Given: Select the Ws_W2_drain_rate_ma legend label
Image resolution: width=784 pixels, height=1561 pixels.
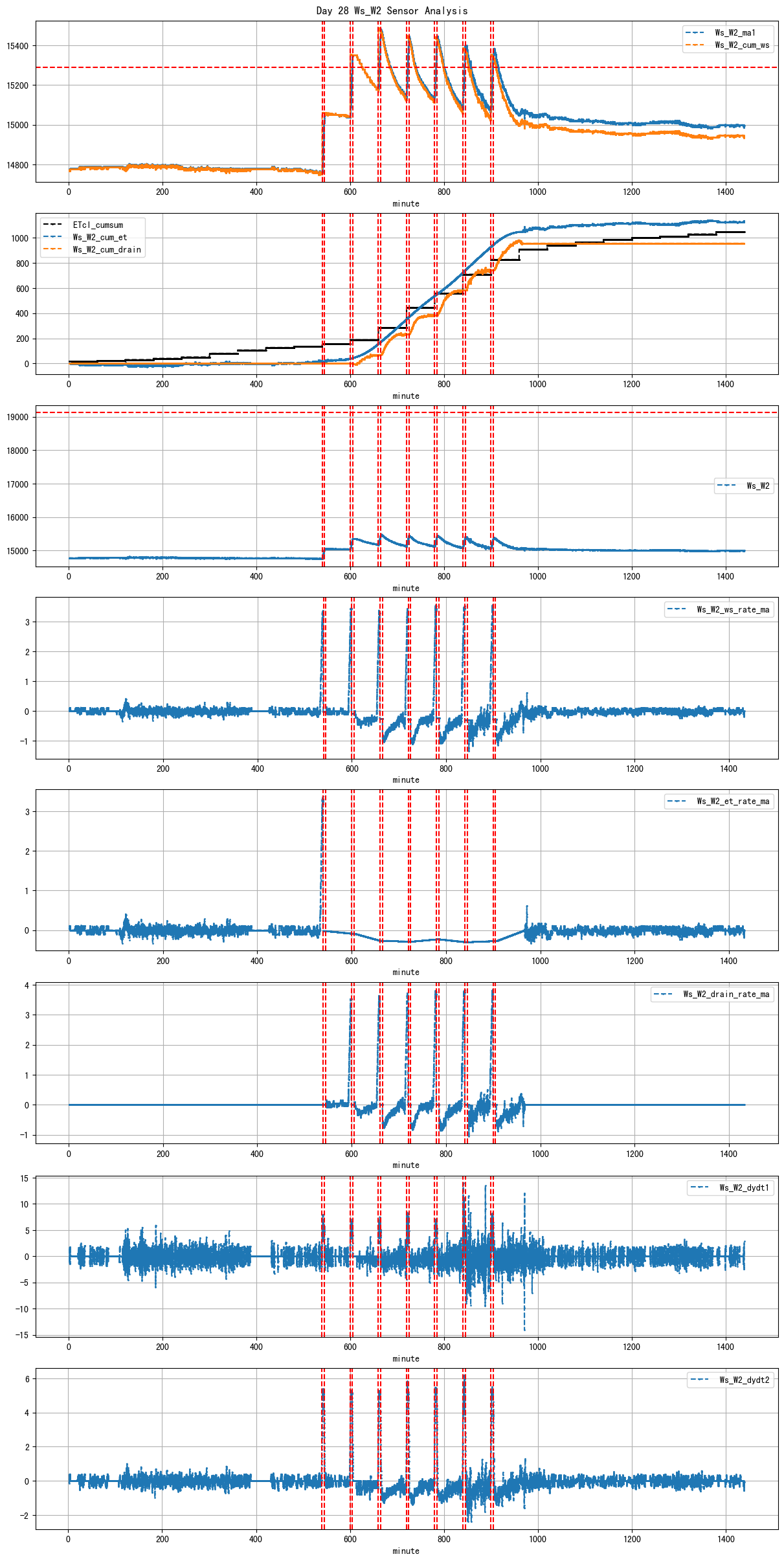Looking at the screenshot, I should point(726,994).
